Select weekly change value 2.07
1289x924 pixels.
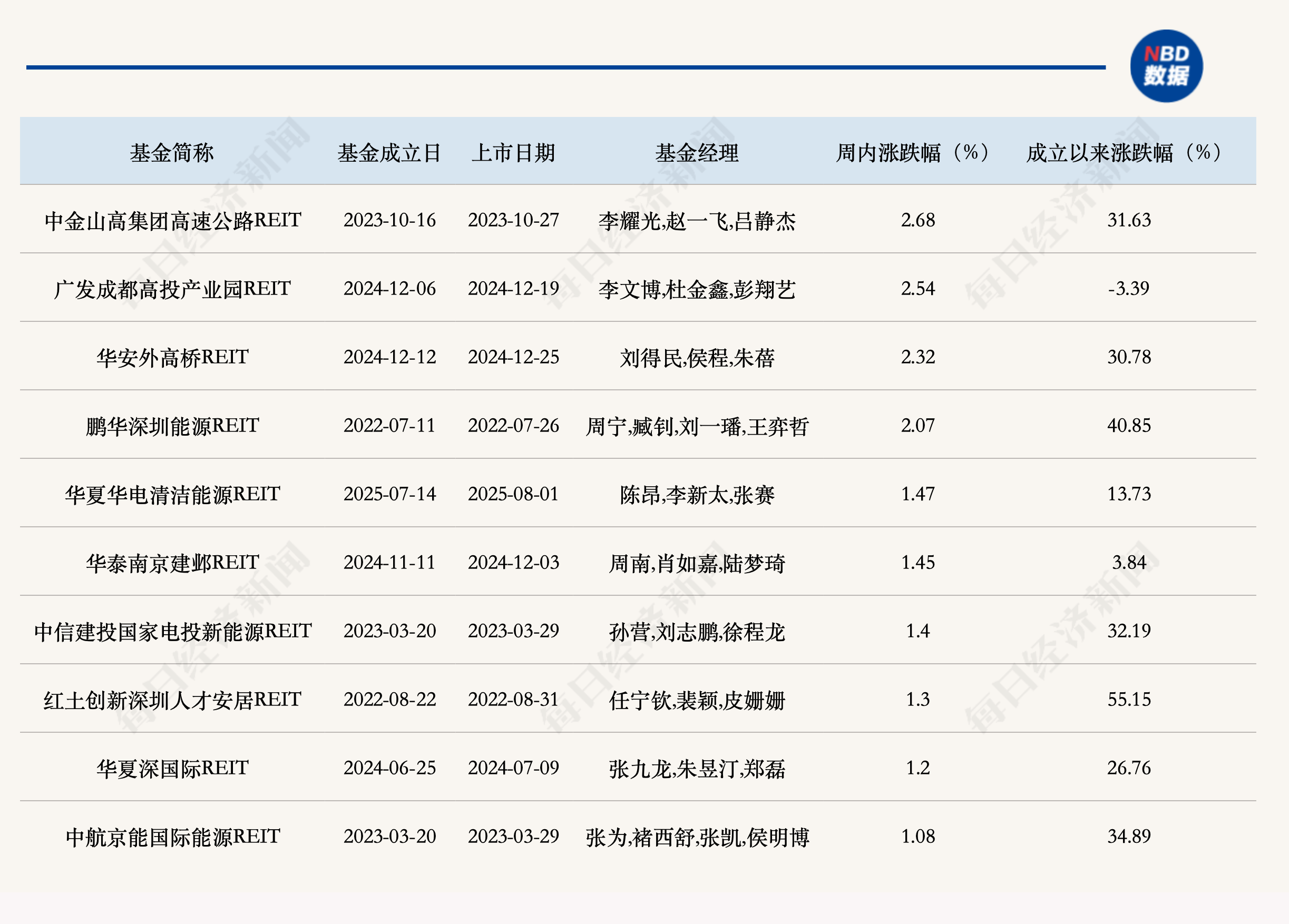(x=918, y=426)
